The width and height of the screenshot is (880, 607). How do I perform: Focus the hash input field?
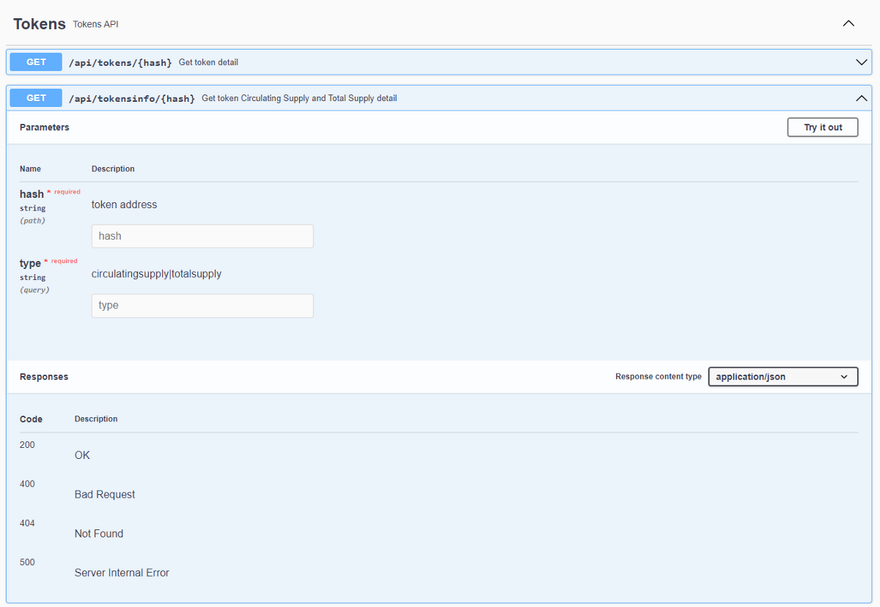(202, 236)
